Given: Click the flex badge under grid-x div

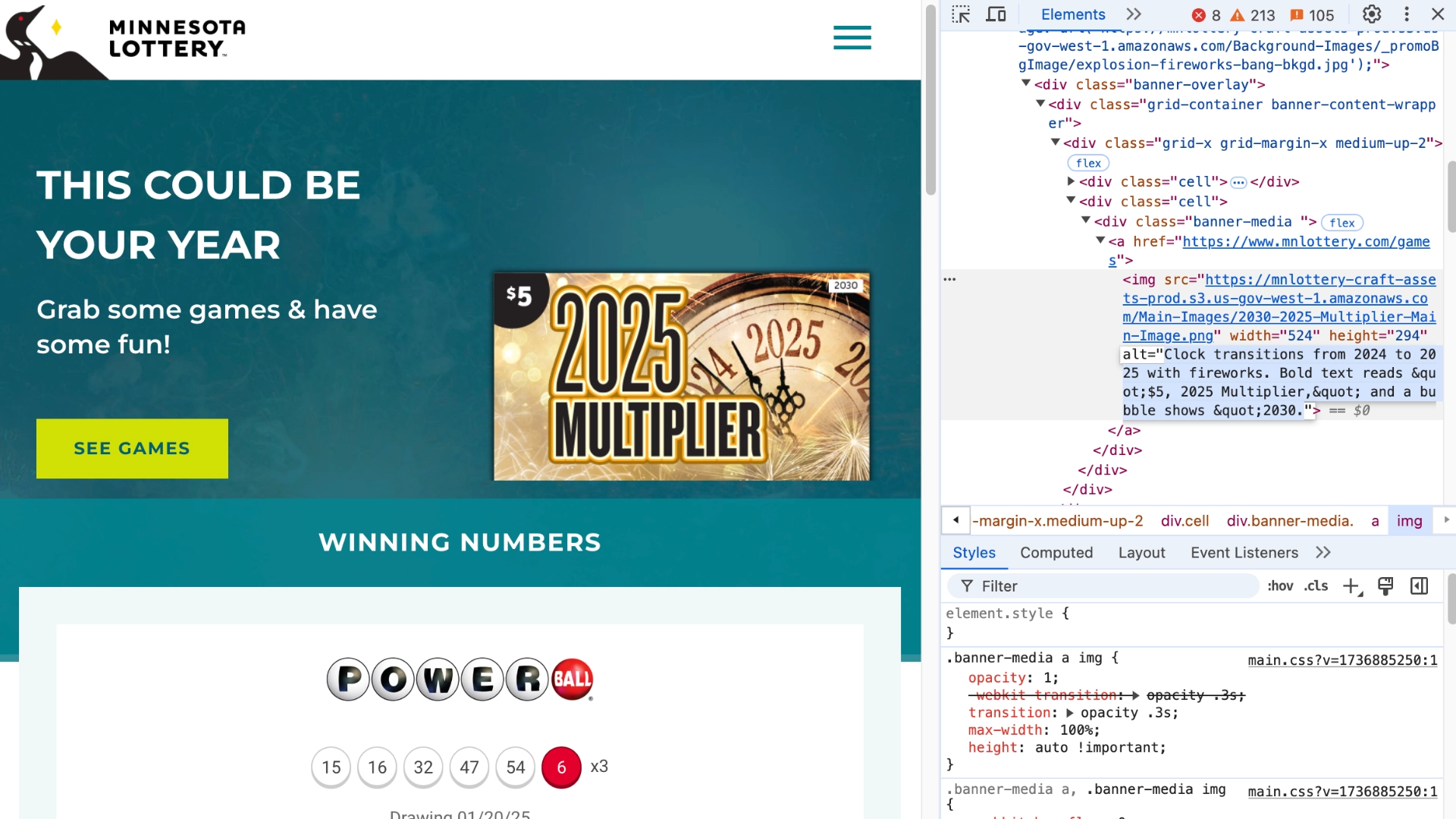Looking at the screenshot, I should pyautogui.click(x=1088, y=163).
